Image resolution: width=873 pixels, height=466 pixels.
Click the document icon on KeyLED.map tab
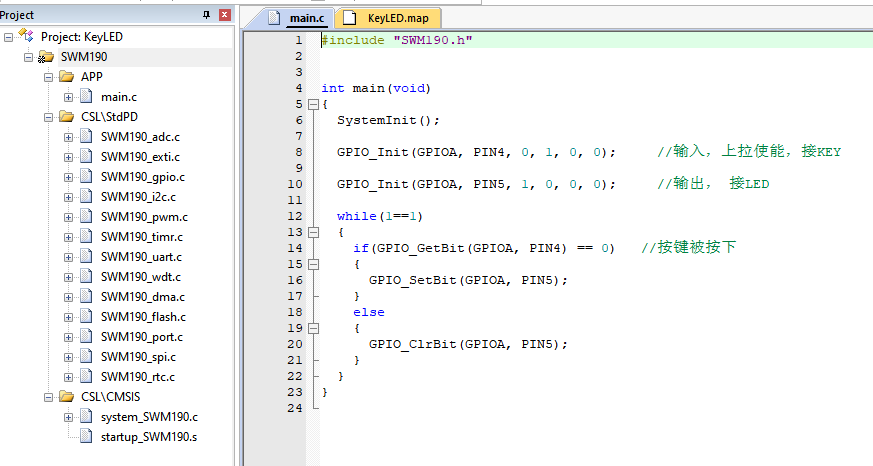[349, 18]
